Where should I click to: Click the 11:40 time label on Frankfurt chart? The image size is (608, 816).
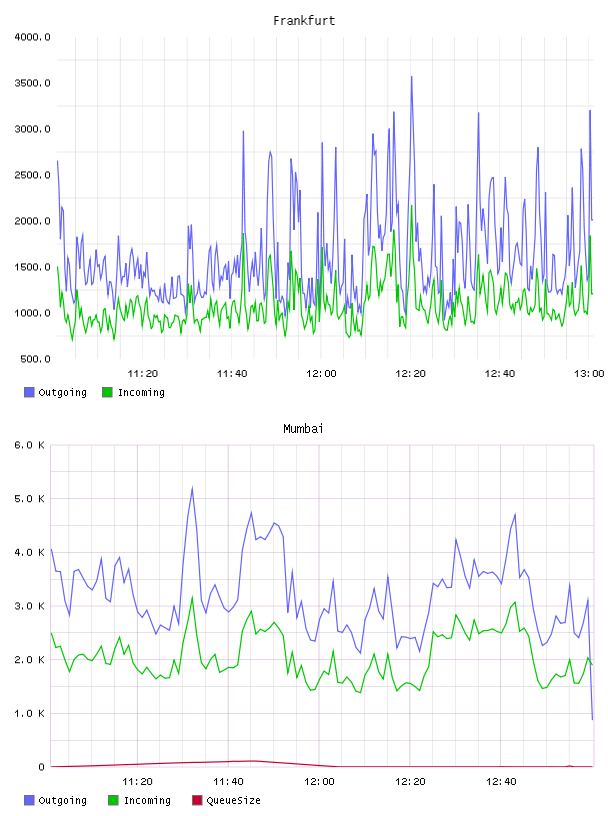(x=232, y=374)
